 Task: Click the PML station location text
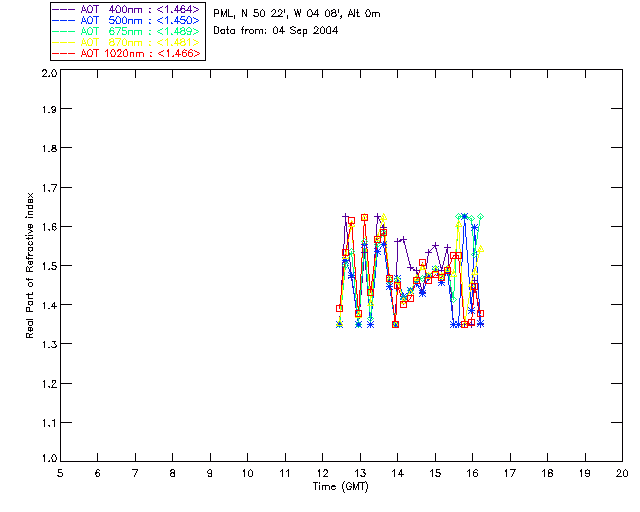[x=297, y=14]
